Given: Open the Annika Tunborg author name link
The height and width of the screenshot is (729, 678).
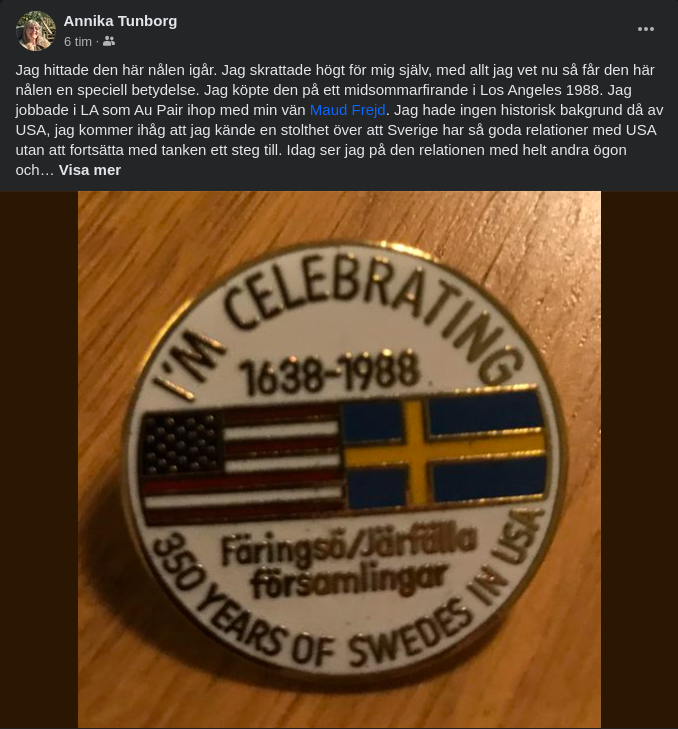Looking at the screenshot, I should click(x=120, y=21).
